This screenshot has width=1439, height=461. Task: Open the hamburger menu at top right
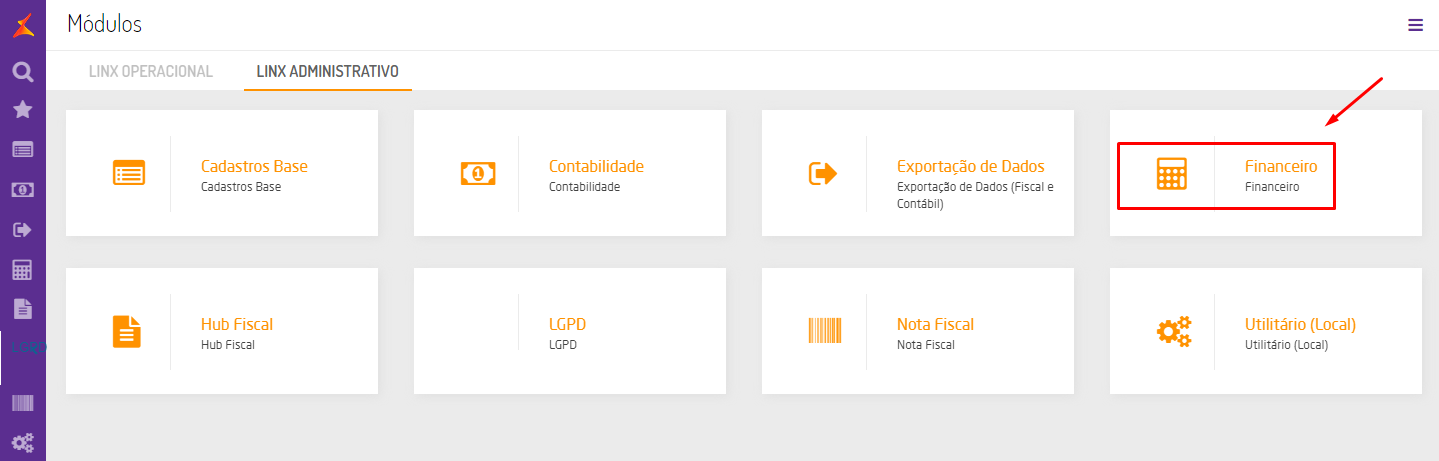pyautogui.click(x=1415, y=25)
